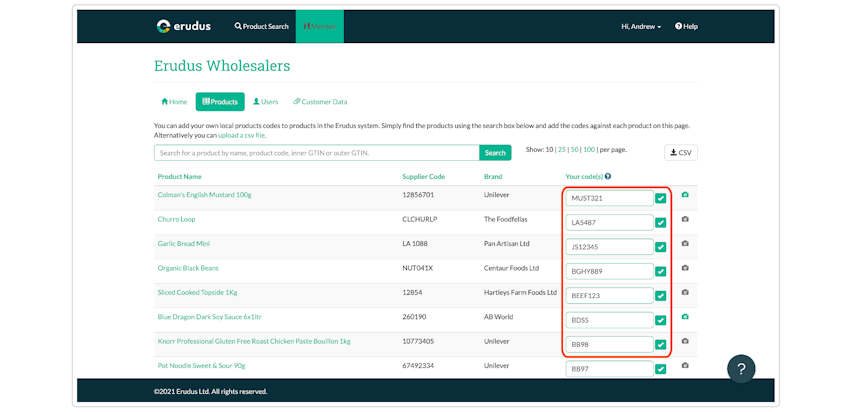
Task: Click the Supplier Code column header
Action: 424,177
